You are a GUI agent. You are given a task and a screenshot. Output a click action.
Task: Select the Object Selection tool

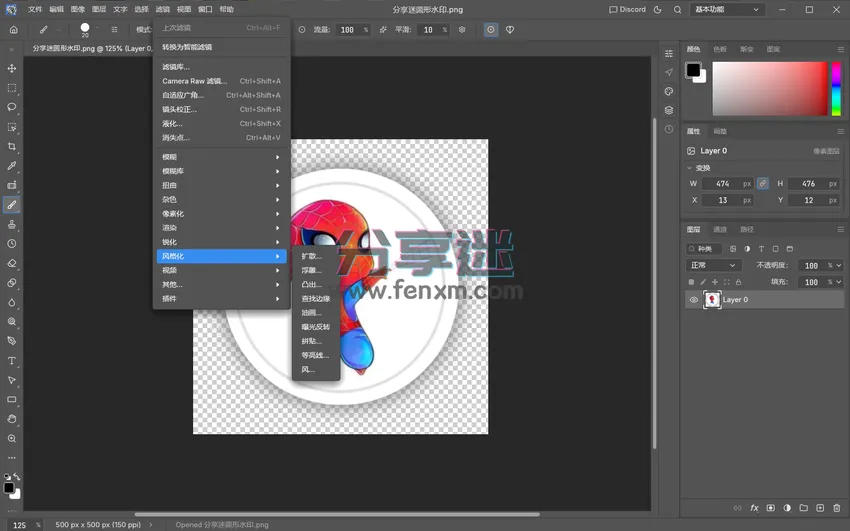coord(11,127)
